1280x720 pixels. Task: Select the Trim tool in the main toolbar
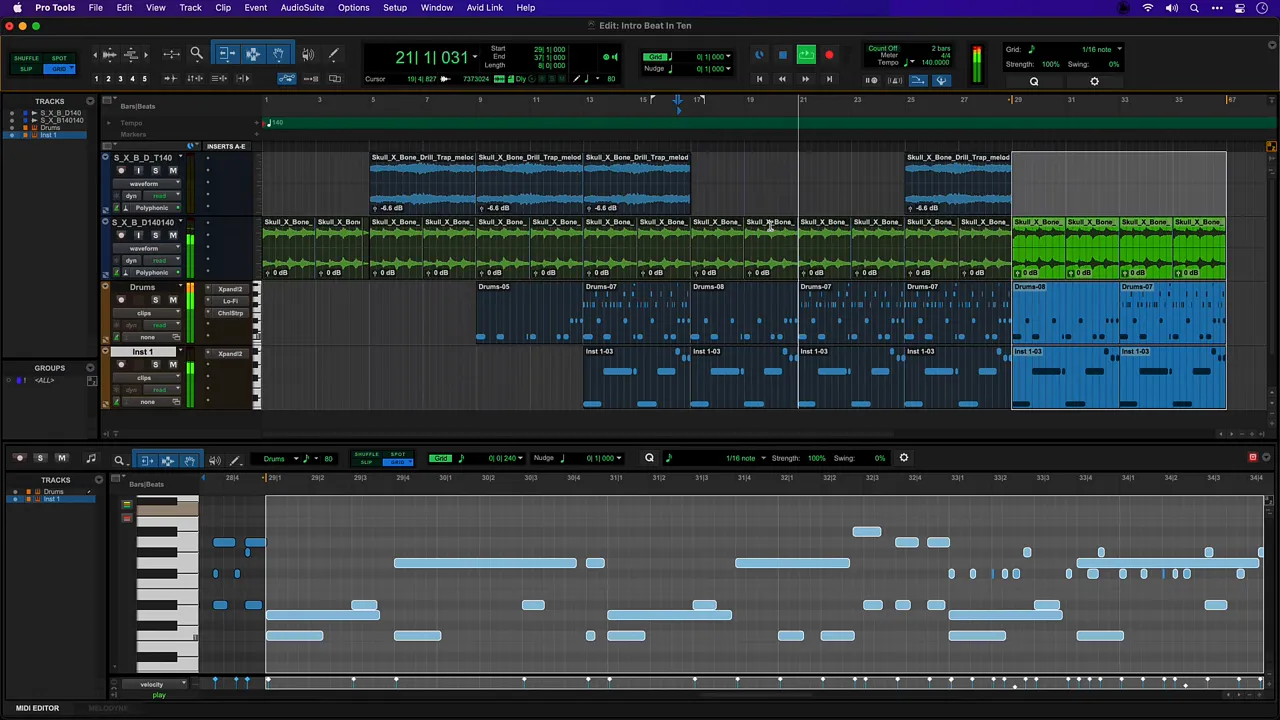pyautogui.click(x=227, y=54)
